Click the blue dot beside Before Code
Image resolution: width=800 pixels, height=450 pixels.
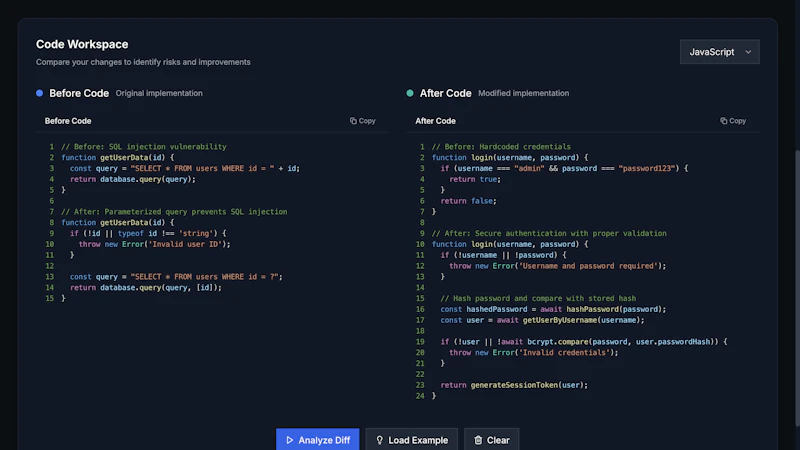click(x=39, y=93)
